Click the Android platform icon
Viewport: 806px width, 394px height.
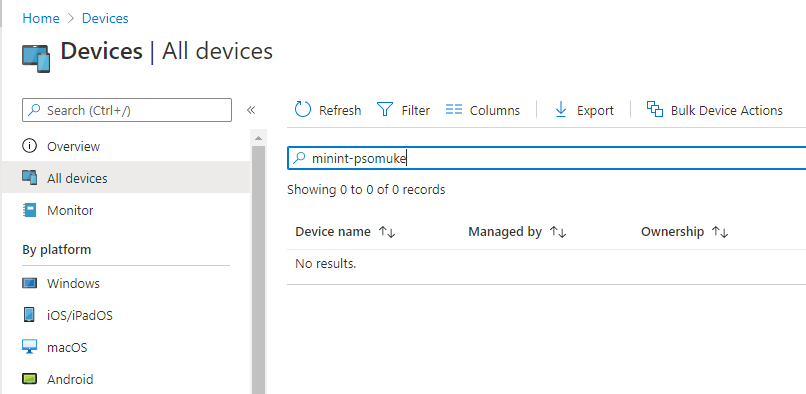click(x=29, y=379)
